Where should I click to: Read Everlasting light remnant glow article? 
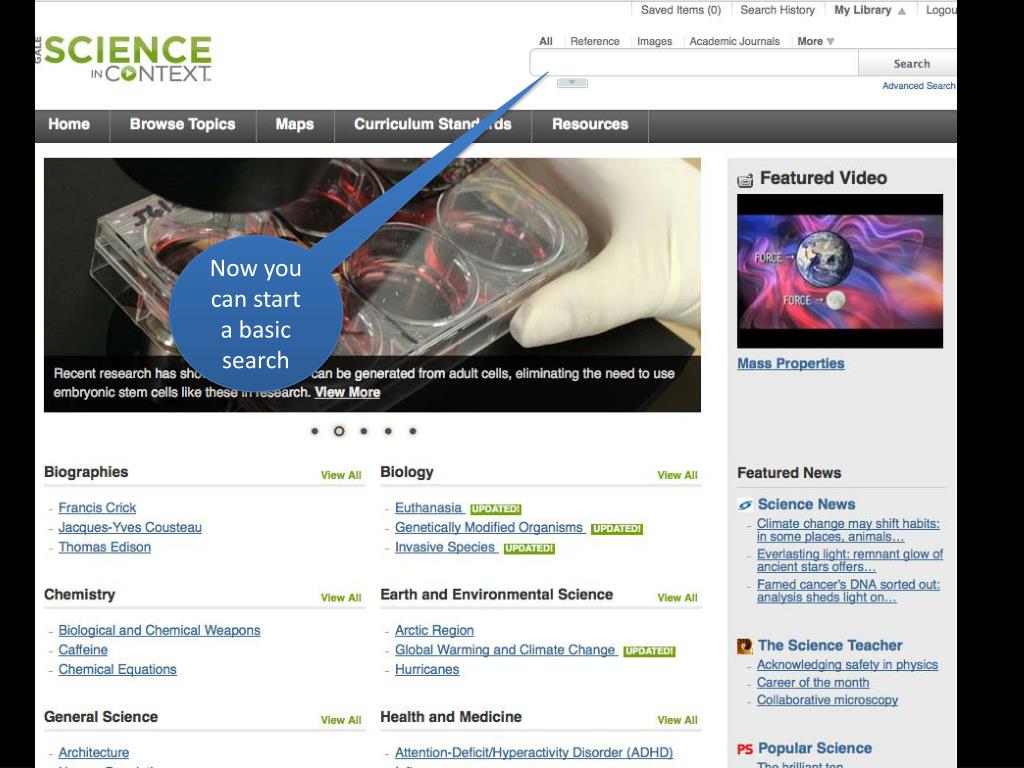pyautogui.click(x=850, y=560)
